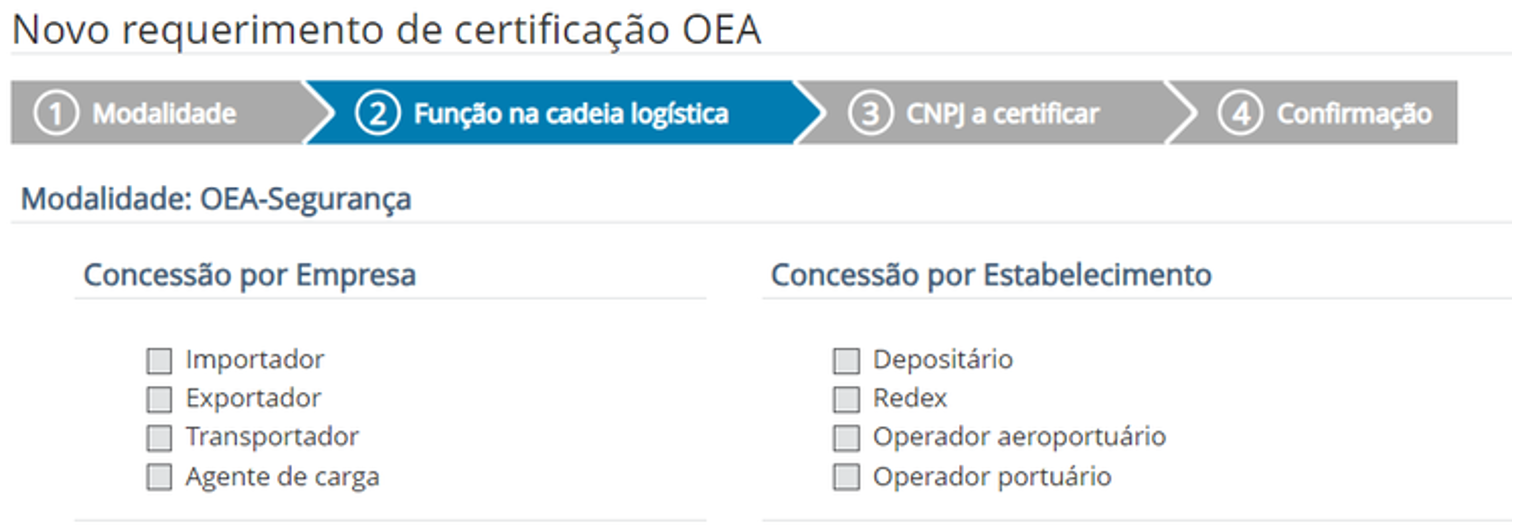1537x526 pixels.
Task: Toggle the Redex checkbox
Action: pos(846,400)
